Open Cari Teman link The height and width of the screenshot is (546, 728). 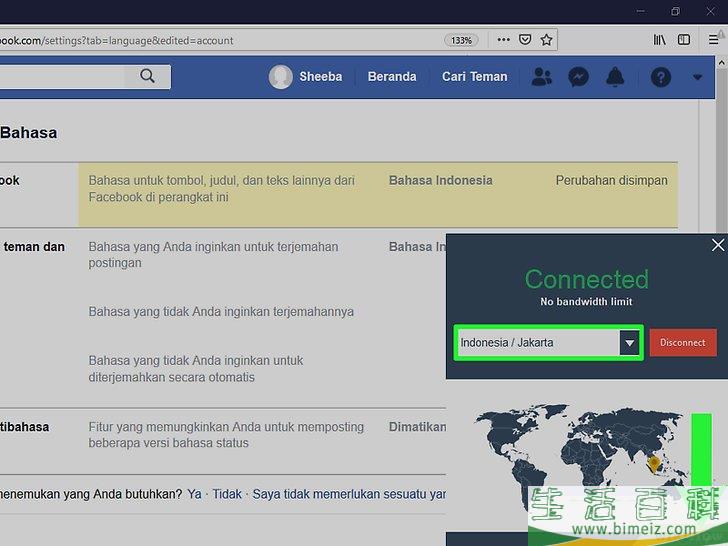pos(474,77)
